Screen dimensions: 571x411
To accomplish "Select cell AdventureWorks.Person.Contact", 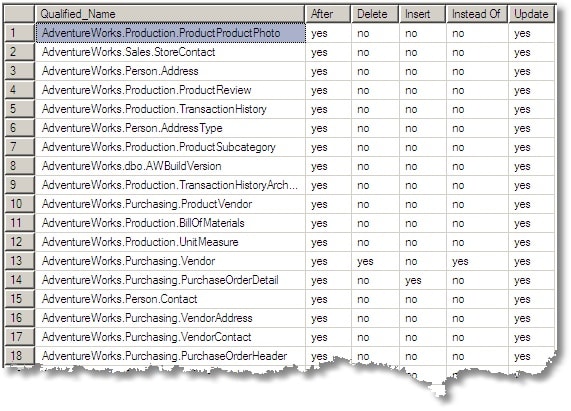I will click(170, 299).
